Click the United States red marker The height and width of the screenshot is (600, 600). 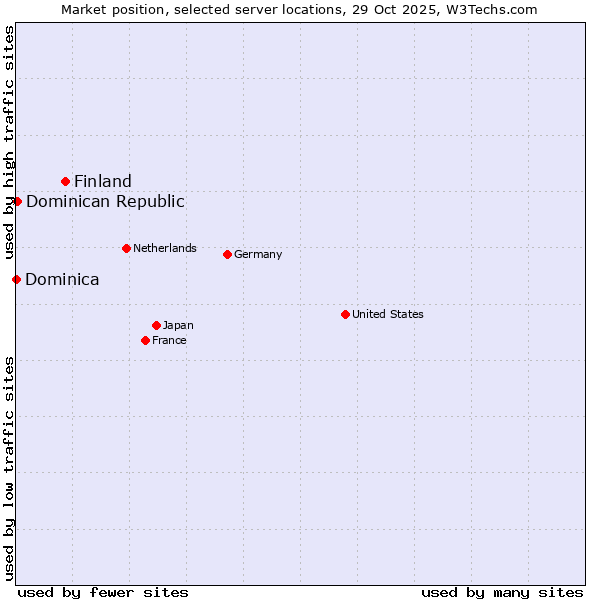345,314
